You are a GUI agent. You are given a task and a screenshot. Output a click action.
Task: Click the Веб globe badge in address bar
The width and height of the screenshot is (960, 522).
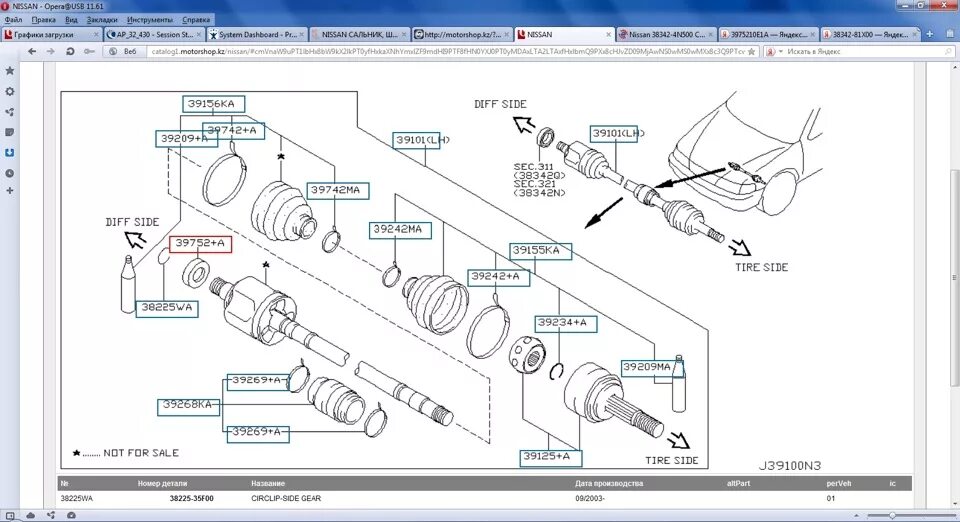coord(123,51)
